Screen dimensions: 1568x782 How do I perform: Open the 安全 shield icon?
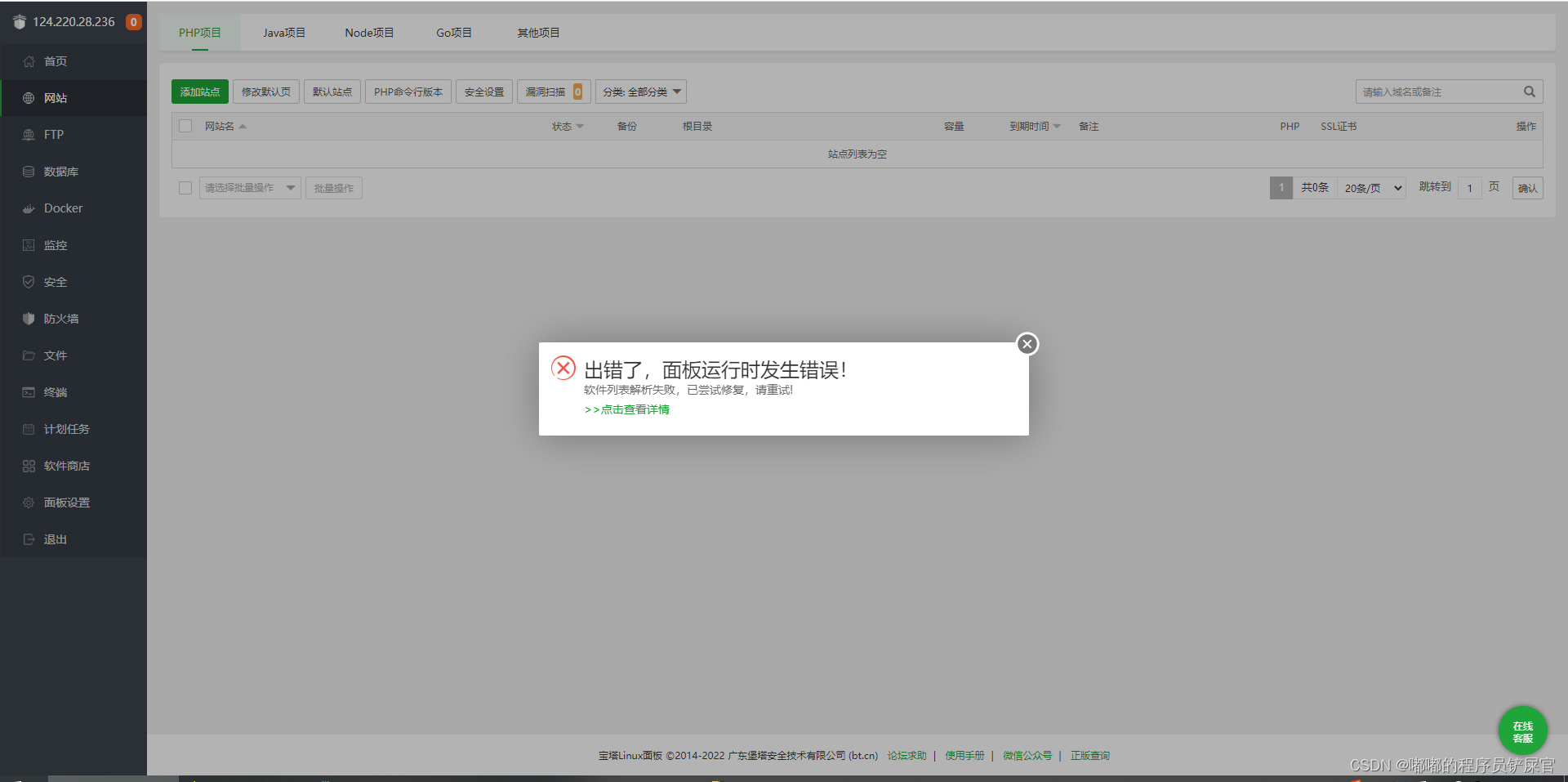[29, 282]
